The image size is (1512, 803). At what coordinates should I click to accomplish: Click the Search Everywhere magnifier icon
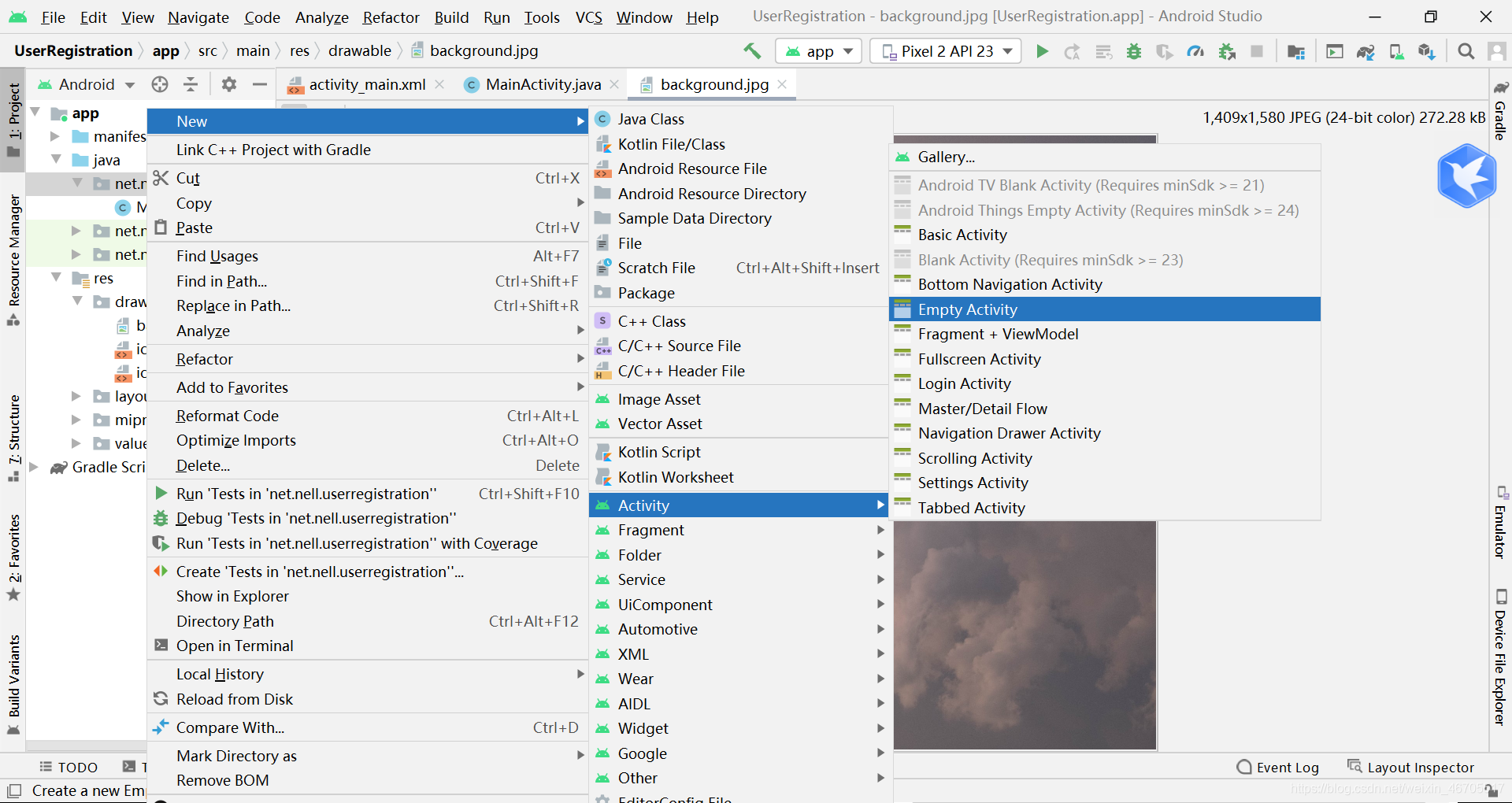[x=1466, y=51]
